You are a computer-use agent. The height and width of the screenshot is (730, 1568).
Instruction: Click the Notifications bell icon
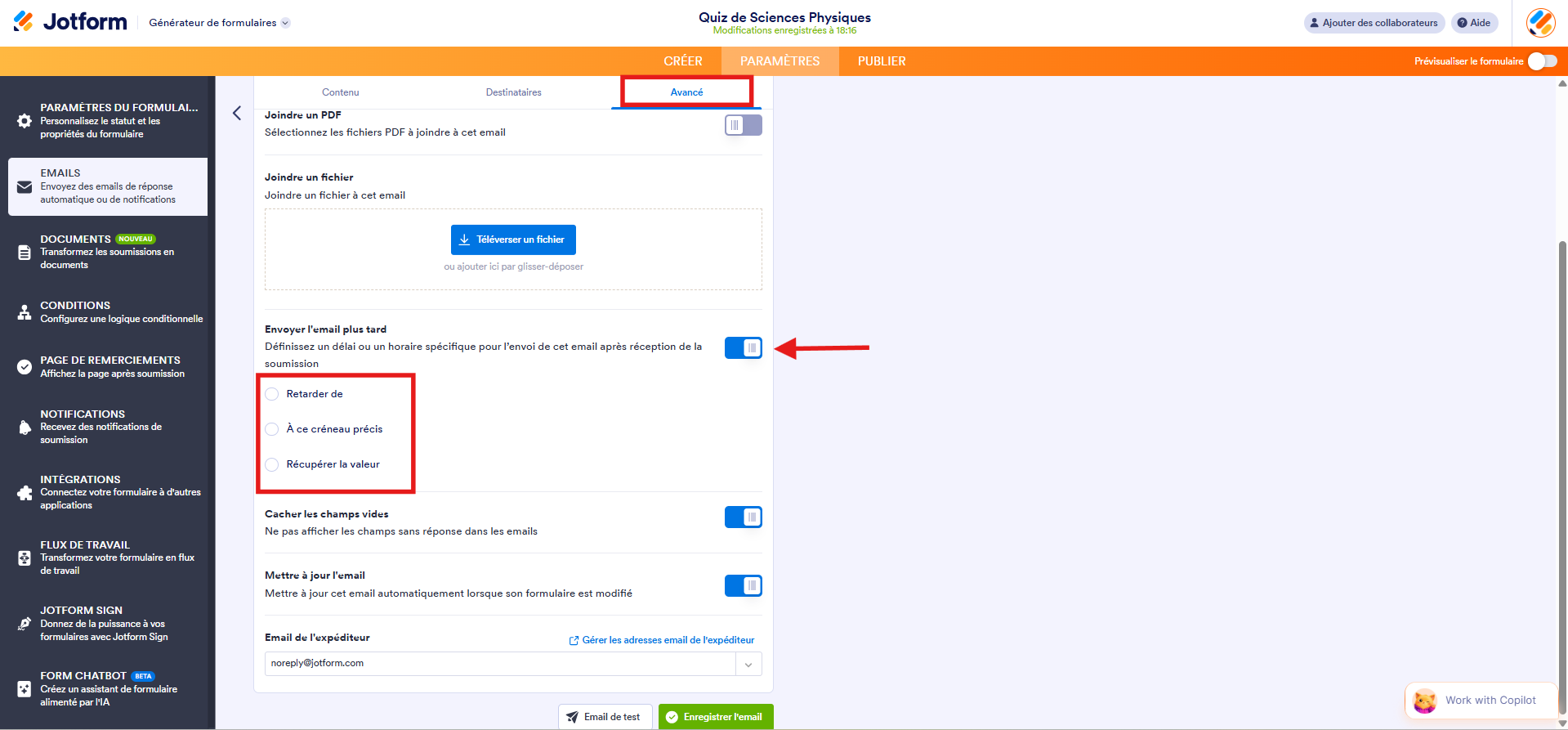click(x=25, y=427)
